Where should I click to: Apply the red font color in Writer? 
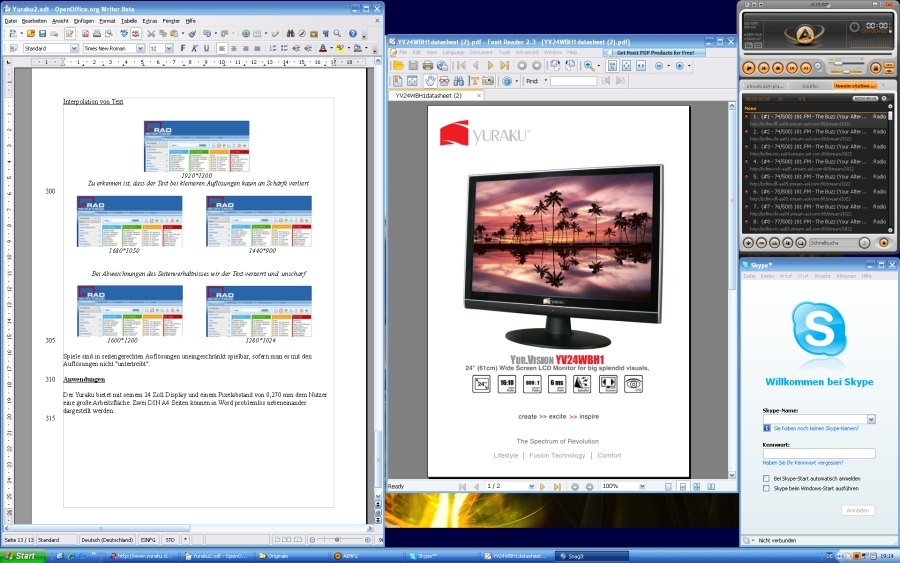[323, 48]
